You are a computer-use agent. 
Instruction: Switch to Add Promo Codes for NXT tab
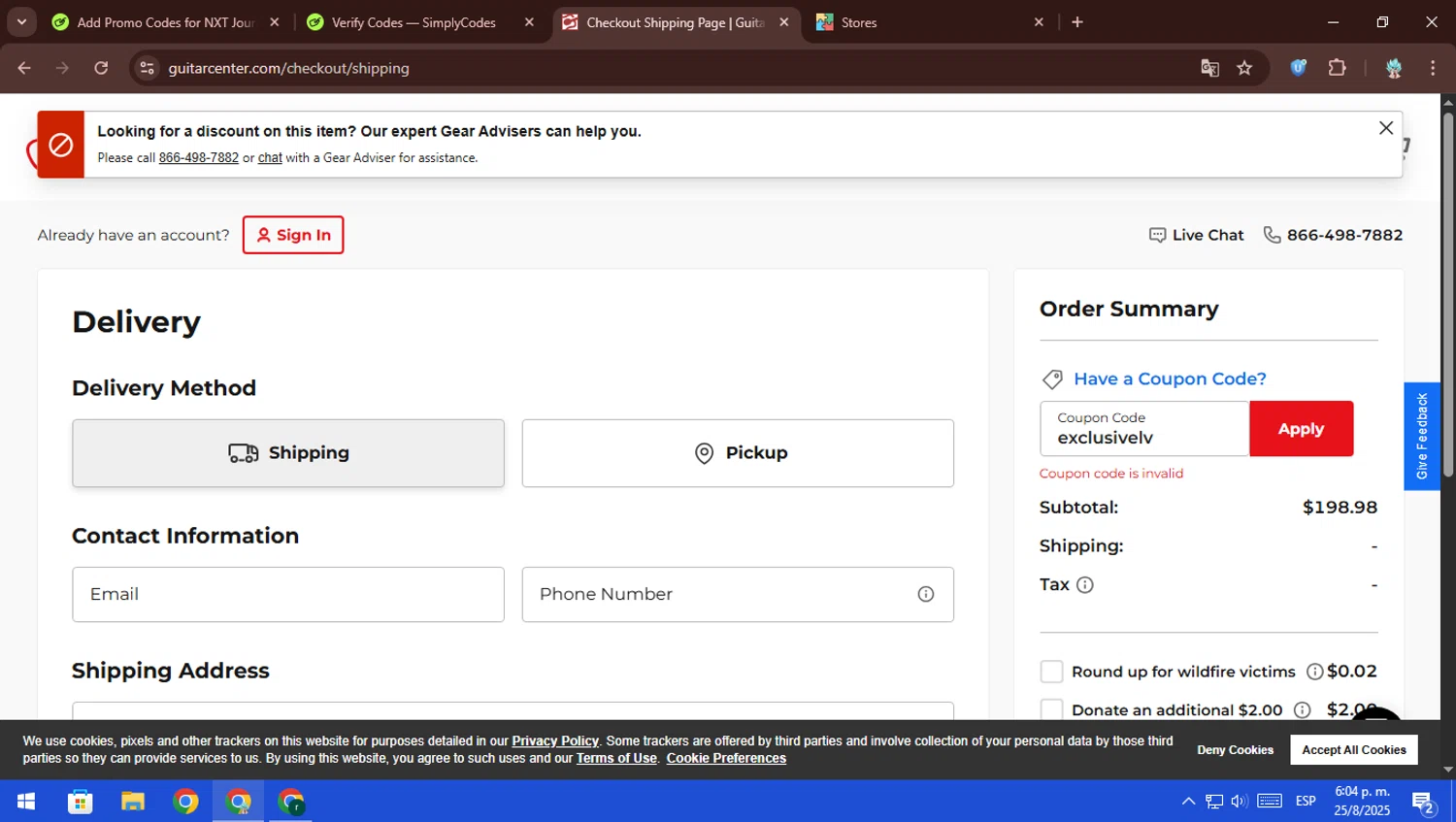[165, 22]
